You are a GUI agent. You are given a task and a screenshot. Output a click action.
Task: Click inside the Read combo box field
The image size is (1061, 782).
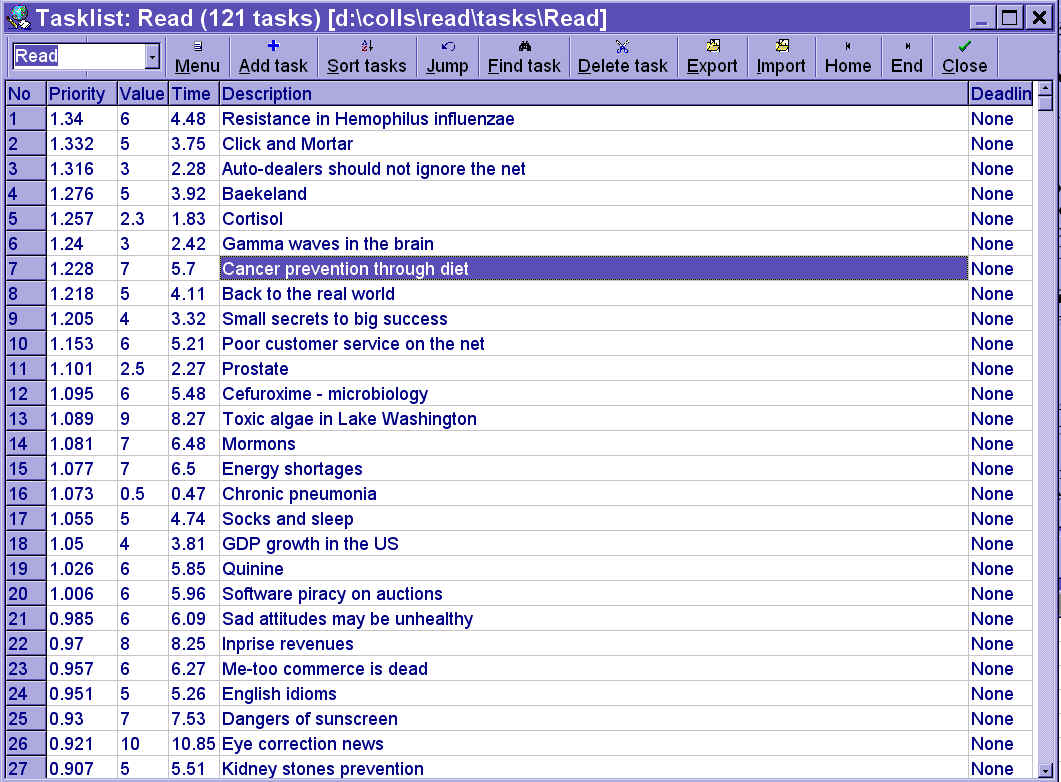point(78,56)
